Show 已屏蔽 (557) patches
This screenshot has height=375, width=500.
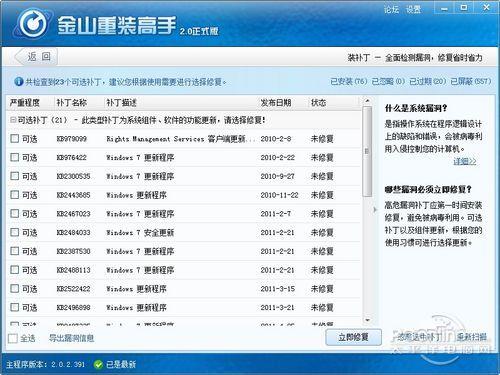coord(470,81)
